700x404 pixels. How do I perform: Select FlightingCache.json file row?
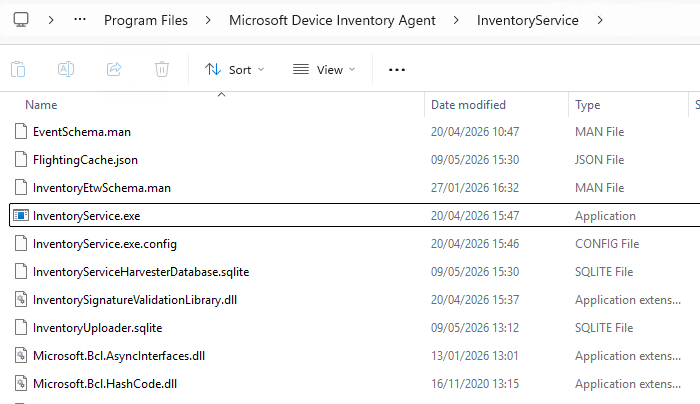tap(354, 160)
